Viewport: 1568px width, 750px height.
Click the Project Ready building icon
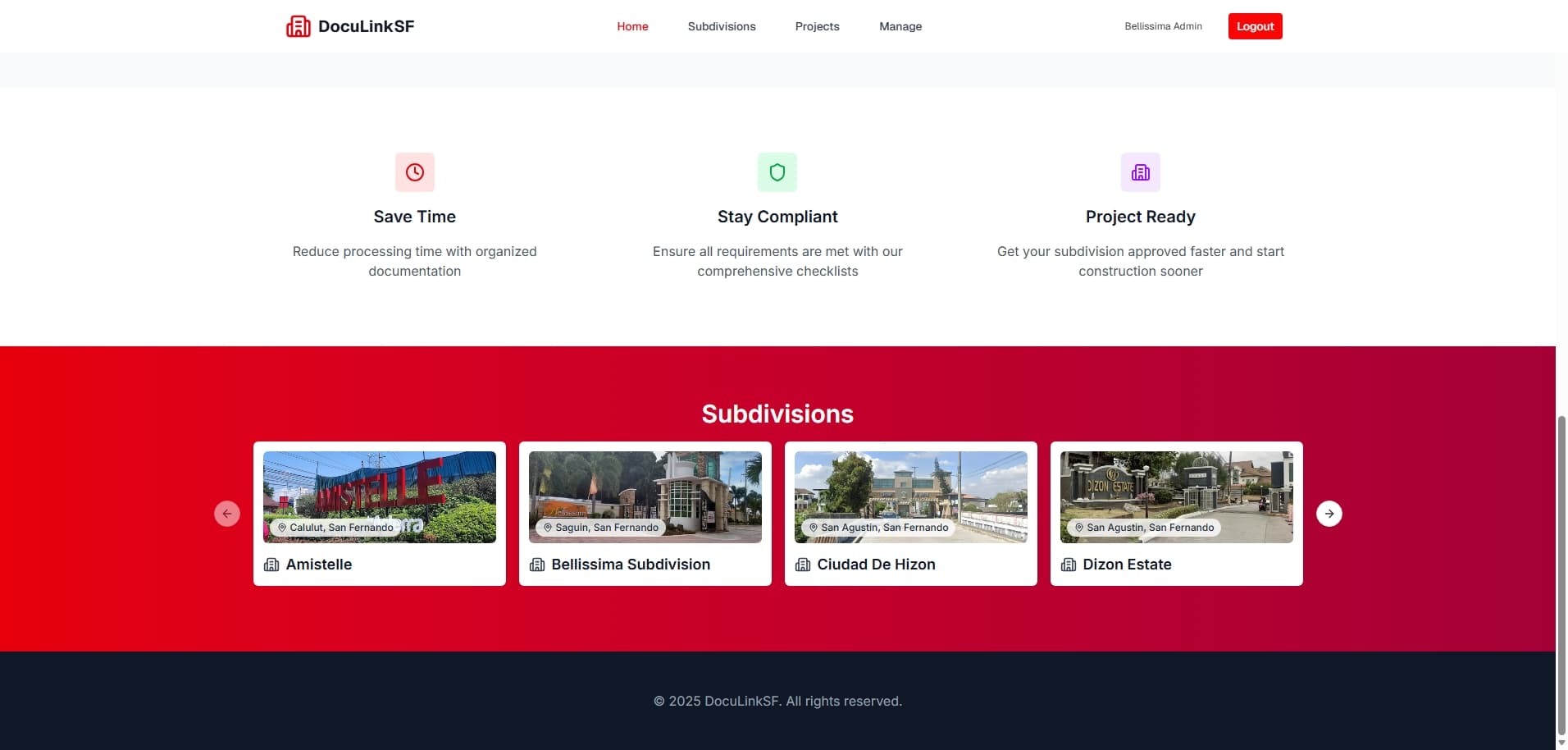(x=1140, y=172)
